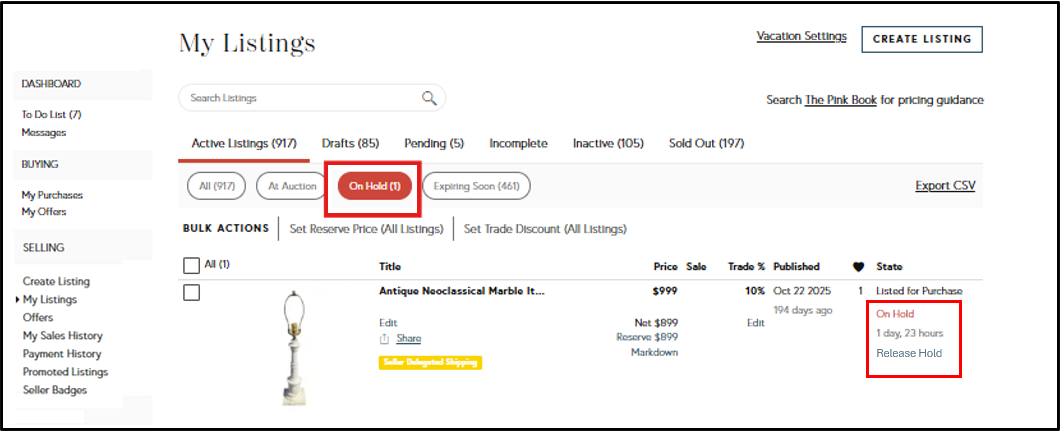Click the On Hold state text
1060x431 pixels.
point(895,314)
